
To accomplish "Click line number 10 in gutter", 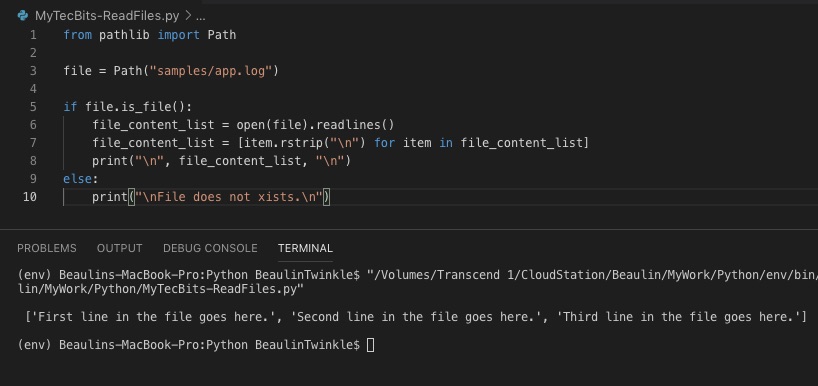I will [x=30, y=197].
